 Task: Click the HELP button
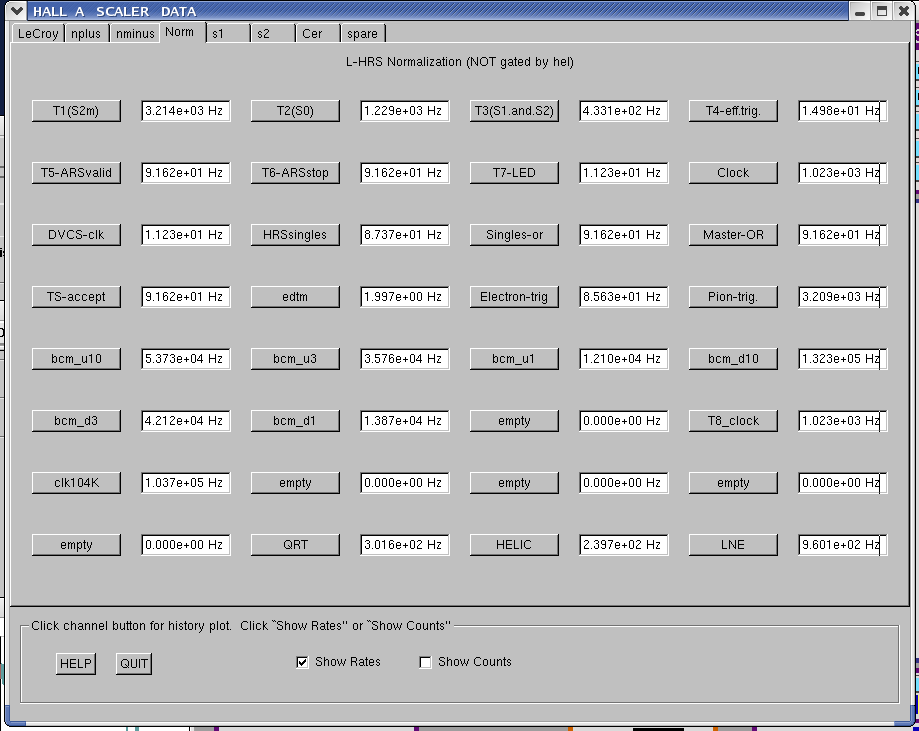[x=76, y=664]
